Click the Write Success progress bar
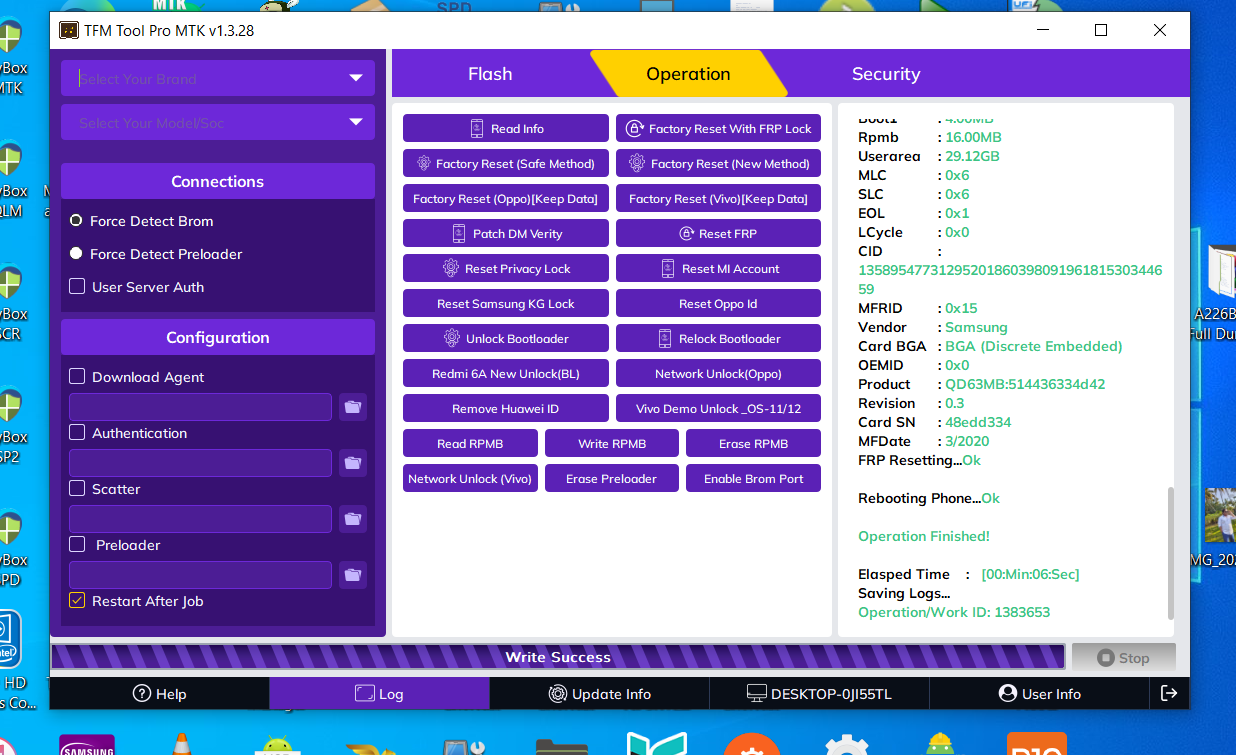The height and width of the screenshot is (755, 1236). [558, 657]
